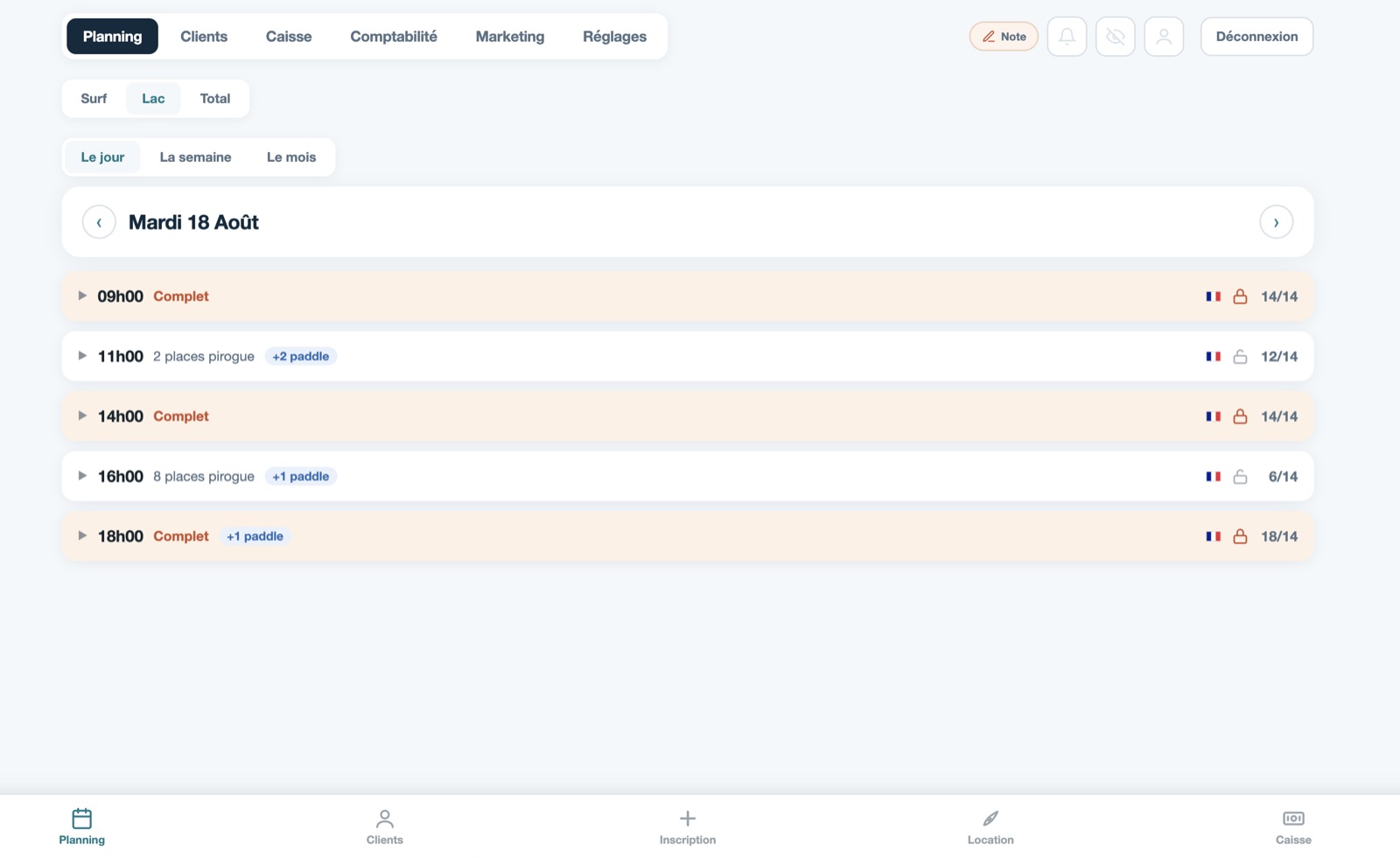Click the pencil Note button
Screen dimensions: 1400x858
[1004, 37]
